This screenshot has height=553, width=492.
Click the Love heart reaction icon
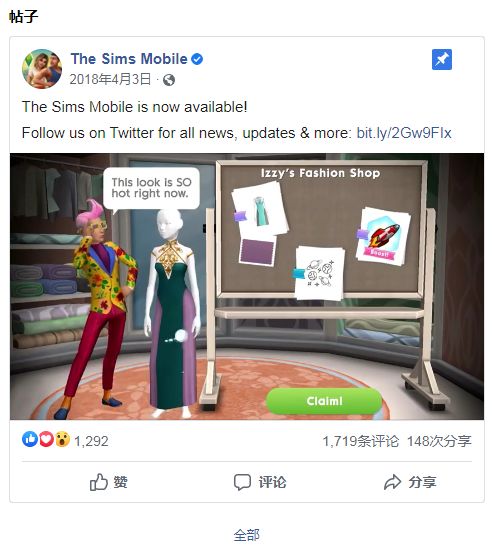[x=46, y=439]
